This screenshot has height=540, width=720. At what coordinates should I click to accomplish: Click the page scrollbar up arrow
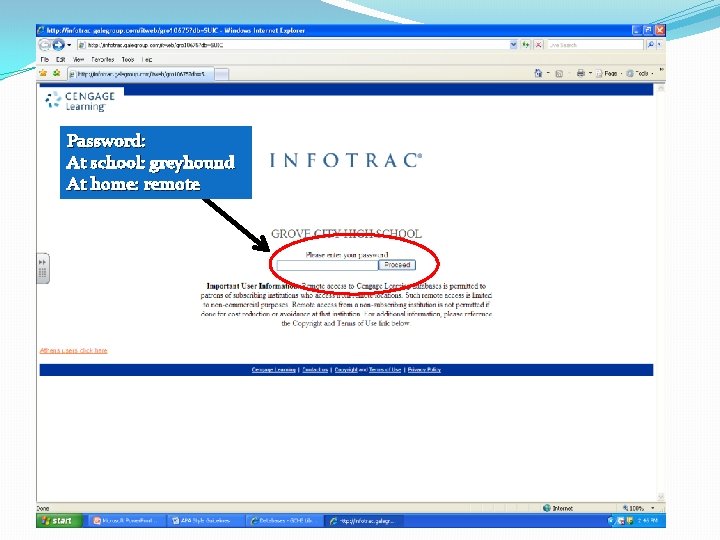(x=661, y=89)
